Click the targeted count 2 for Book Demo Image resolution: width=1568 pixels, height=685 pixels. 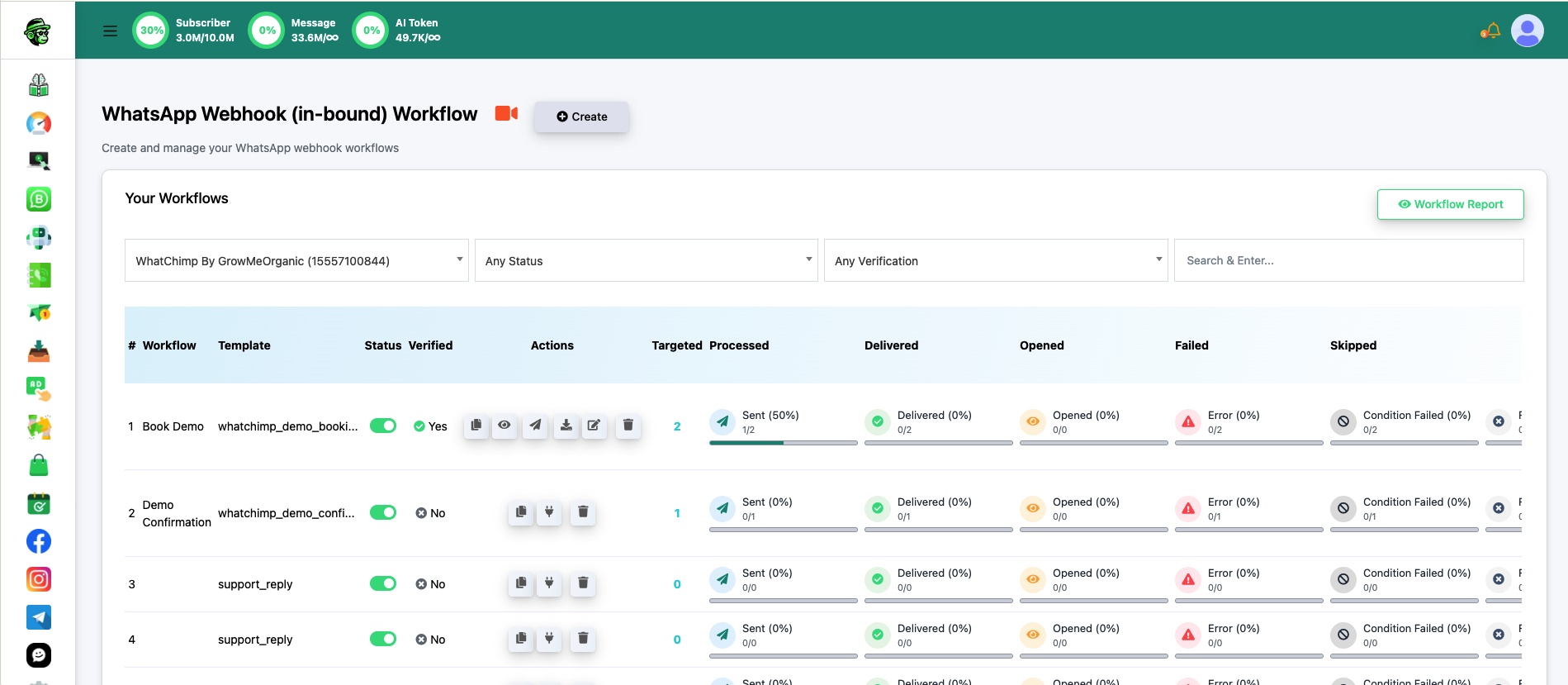[677, 426]
